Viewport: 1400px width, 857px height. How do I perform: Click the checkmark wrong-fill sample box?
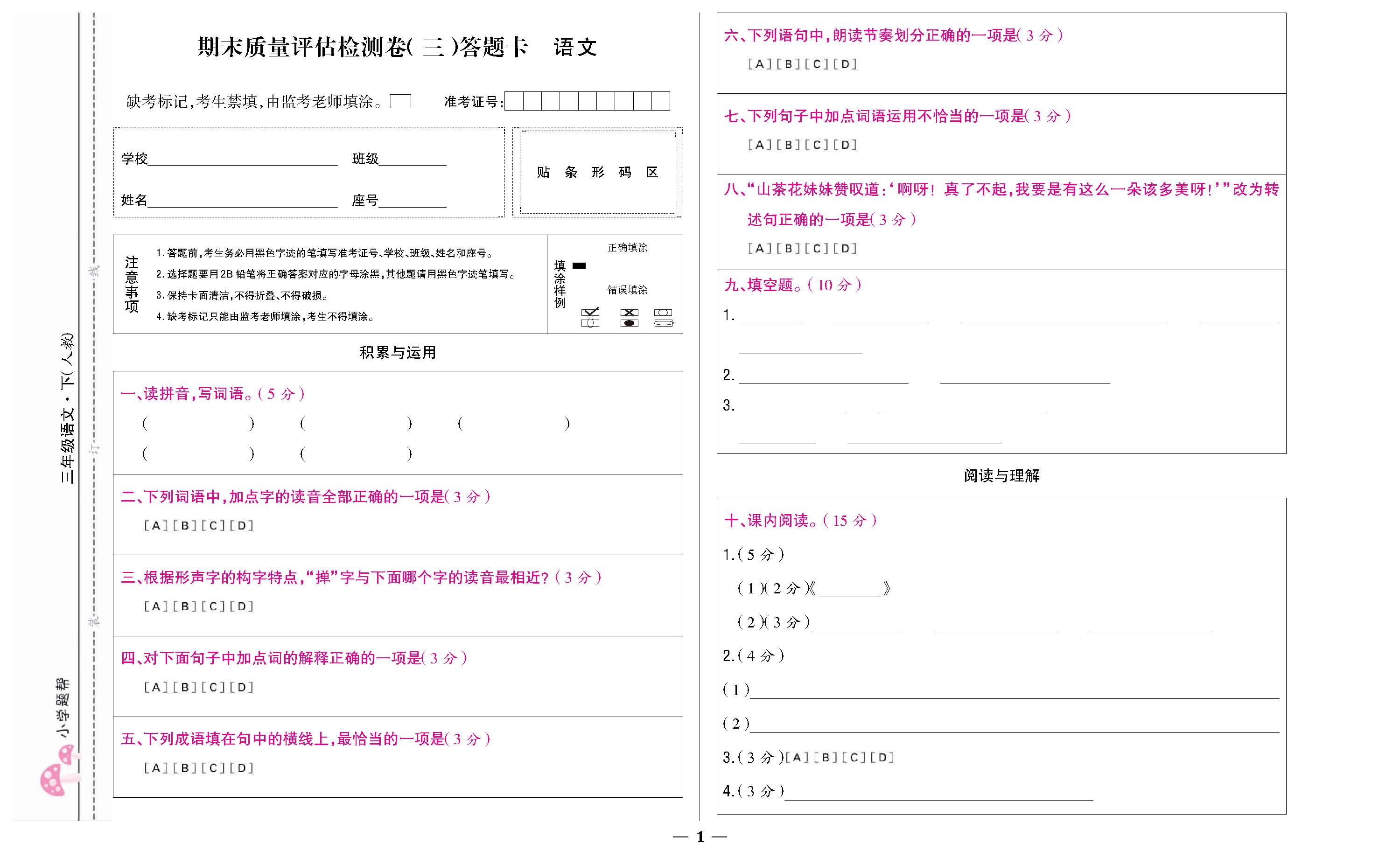[x=590, y=313]
